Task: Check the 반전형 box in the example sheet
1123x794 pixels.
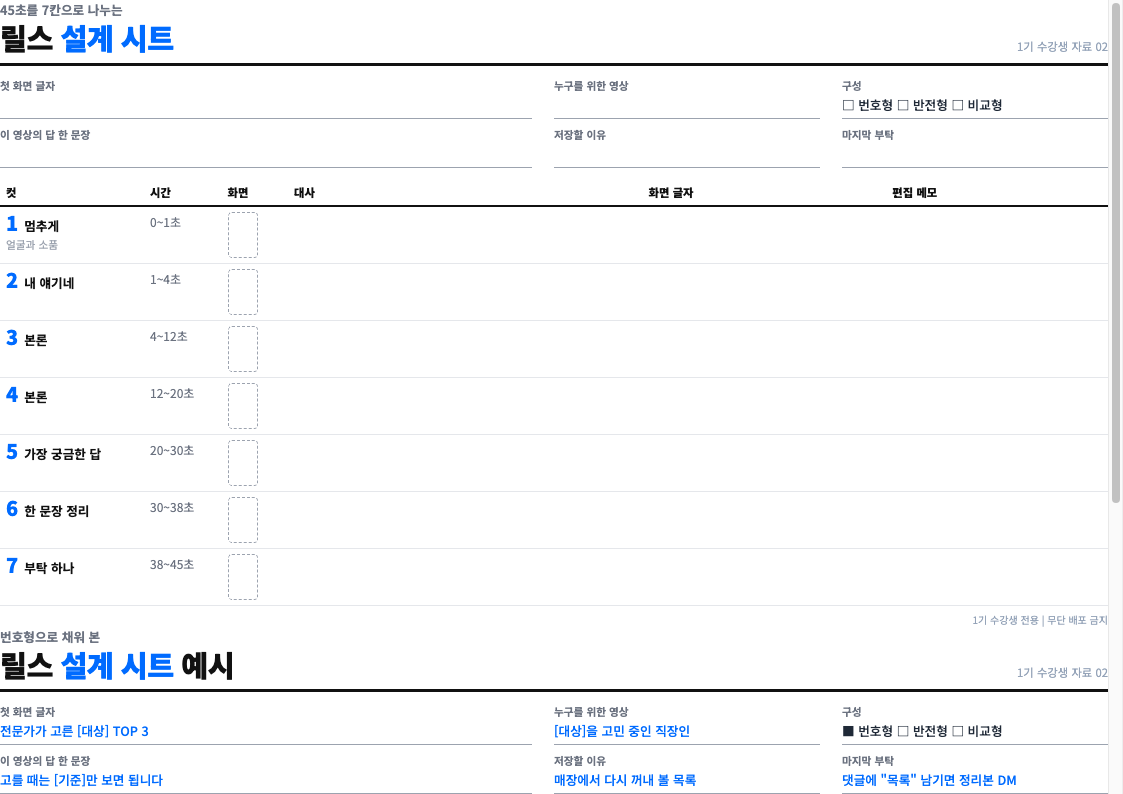Action: click(903, 731)
